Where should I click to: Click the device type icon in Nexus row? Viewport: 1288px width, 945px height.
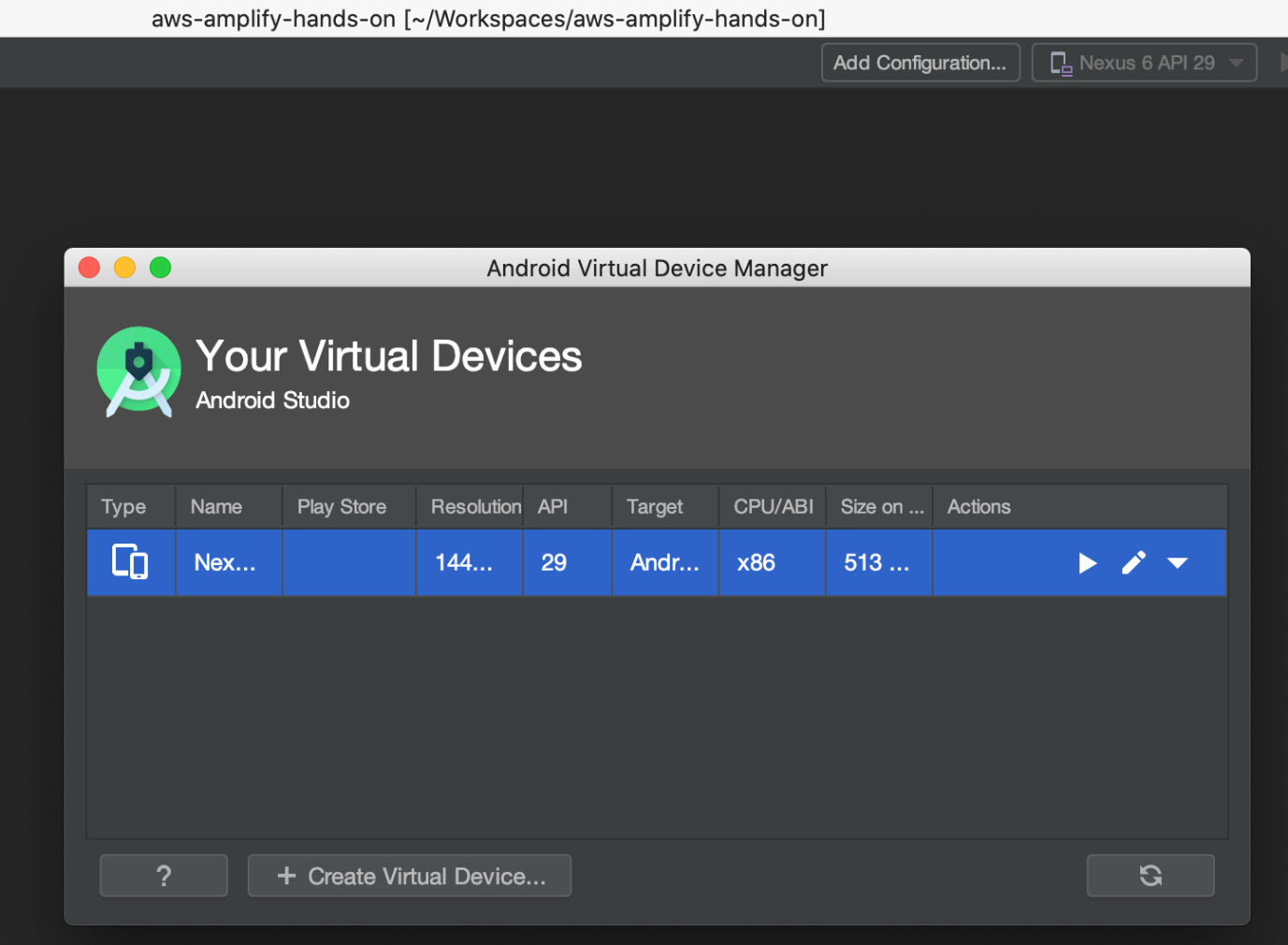pos(130,561)
